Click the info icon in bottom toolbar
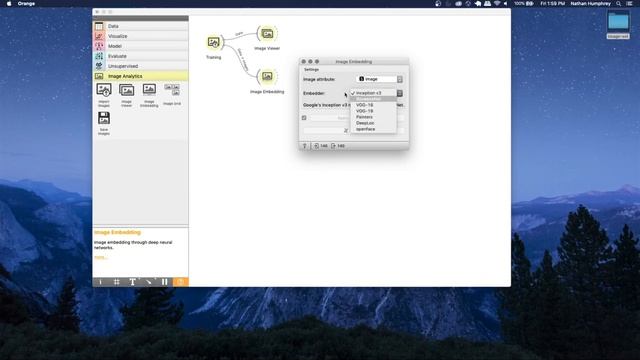The width and height of the screenshot is (640, 360). [100, 282]
